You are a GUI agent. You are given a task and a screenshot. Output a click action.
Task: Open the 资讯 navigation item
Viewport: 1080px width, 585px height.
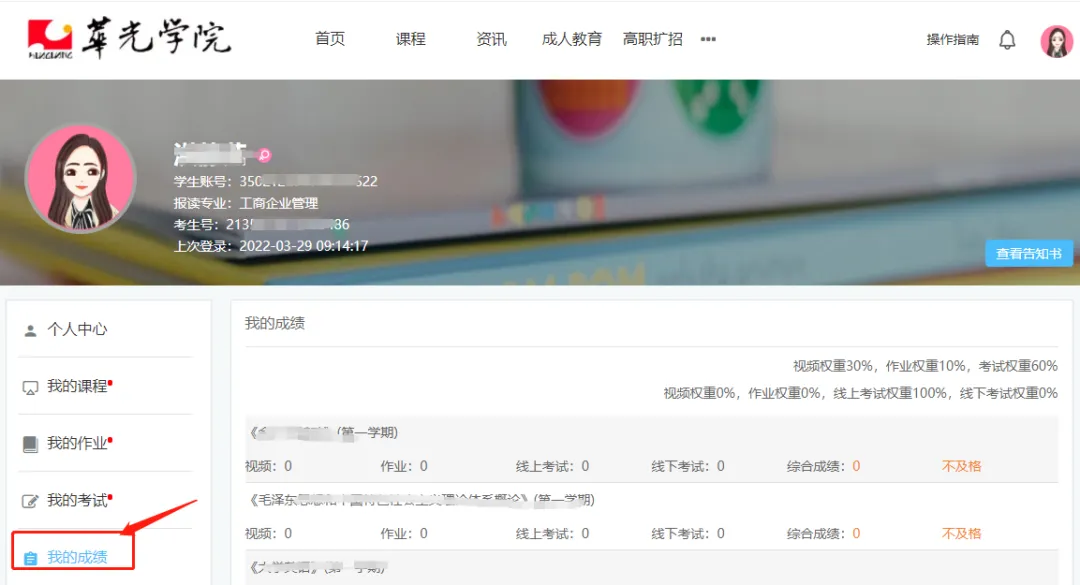491,39
